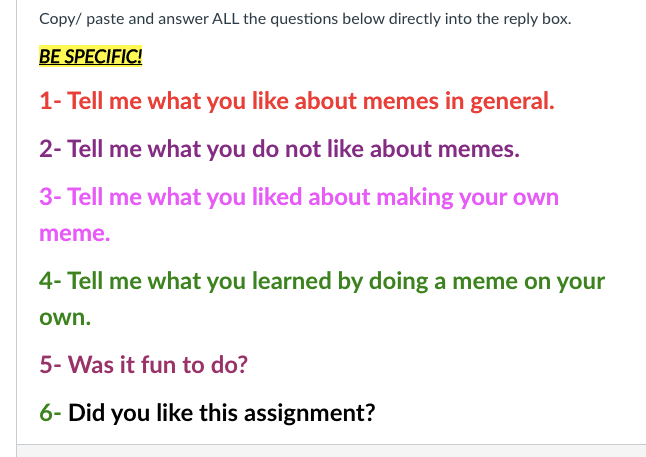
Task: Click the green number "6-"
Action: pyautogui.click(x=51, y=411)
